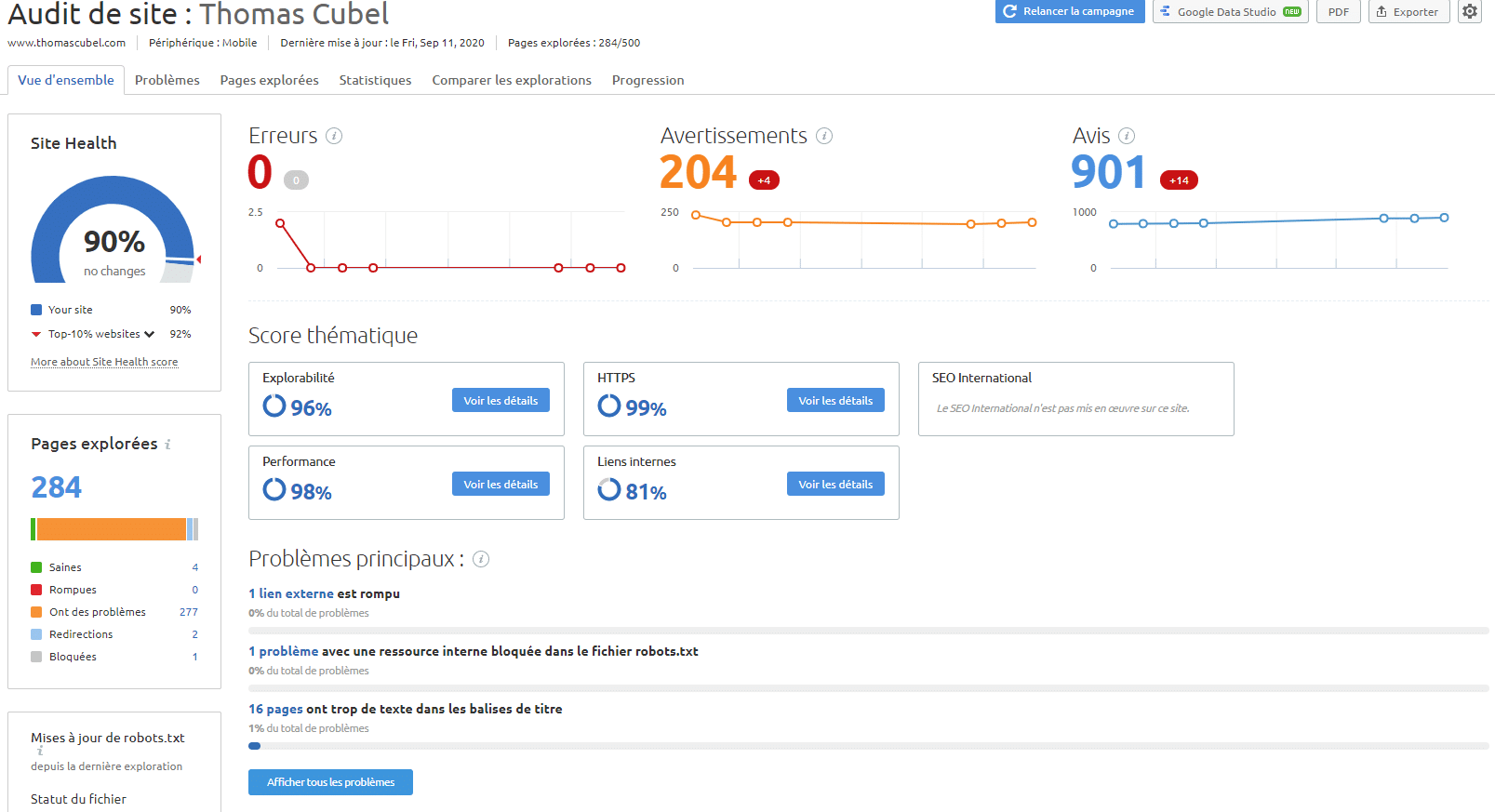Click the grey 0 errors change badge
The image size is (1495, 812).
(296, 180)
